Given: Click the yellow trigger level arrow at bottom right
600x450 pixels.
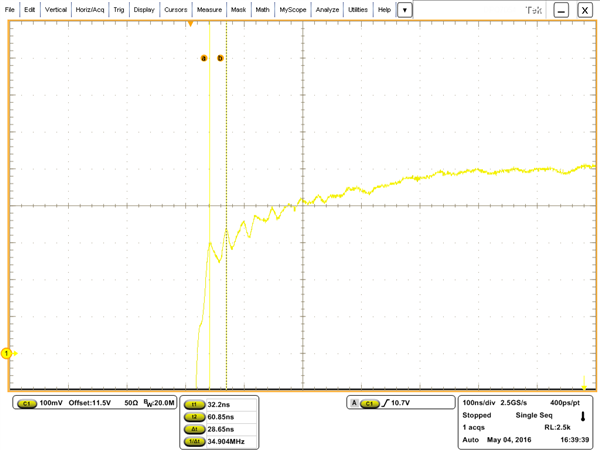Looking at the screenshot, I should (584, 383).
